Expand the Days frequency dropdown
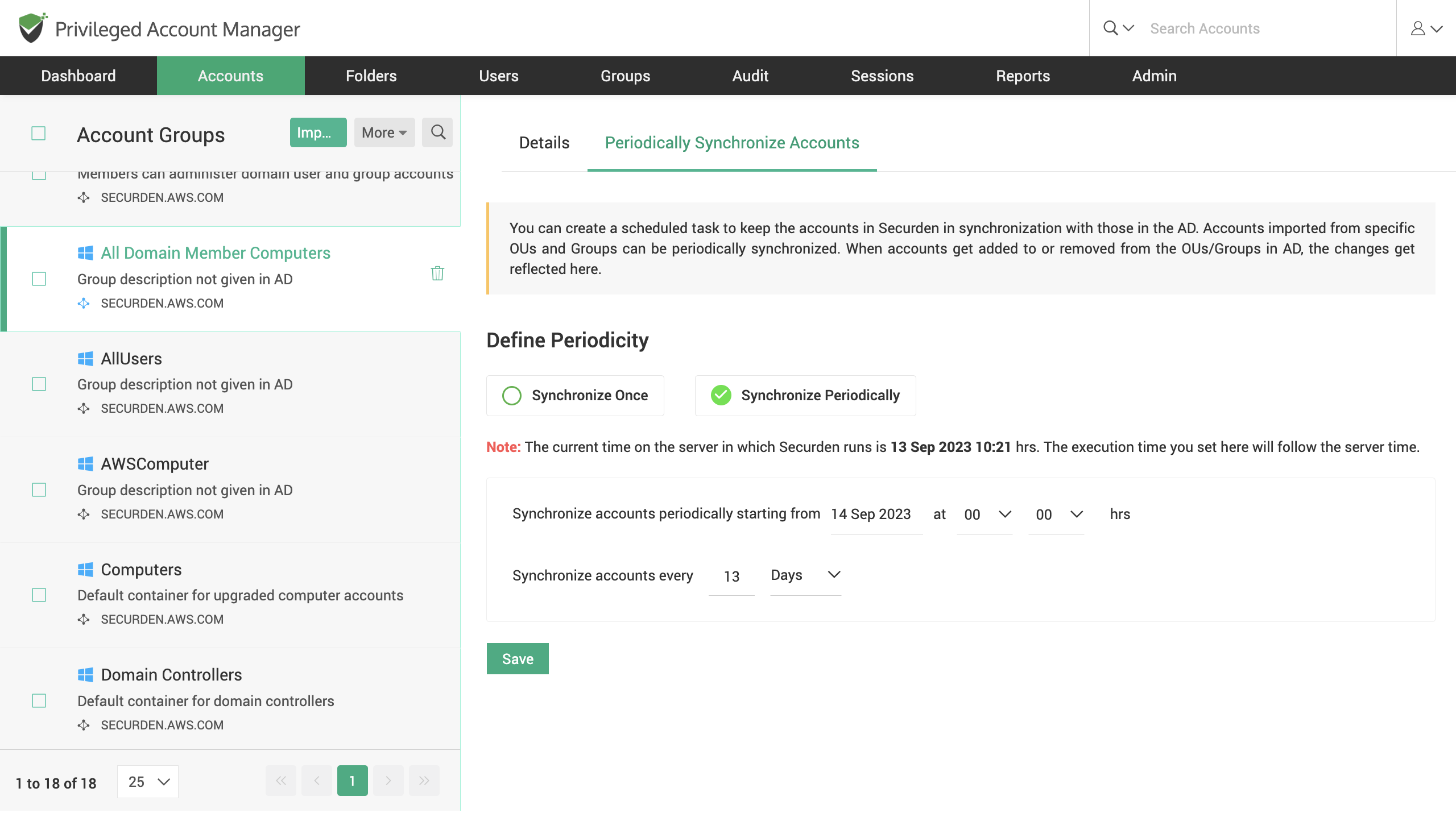 pyautogui.click(x=833, y=575)
